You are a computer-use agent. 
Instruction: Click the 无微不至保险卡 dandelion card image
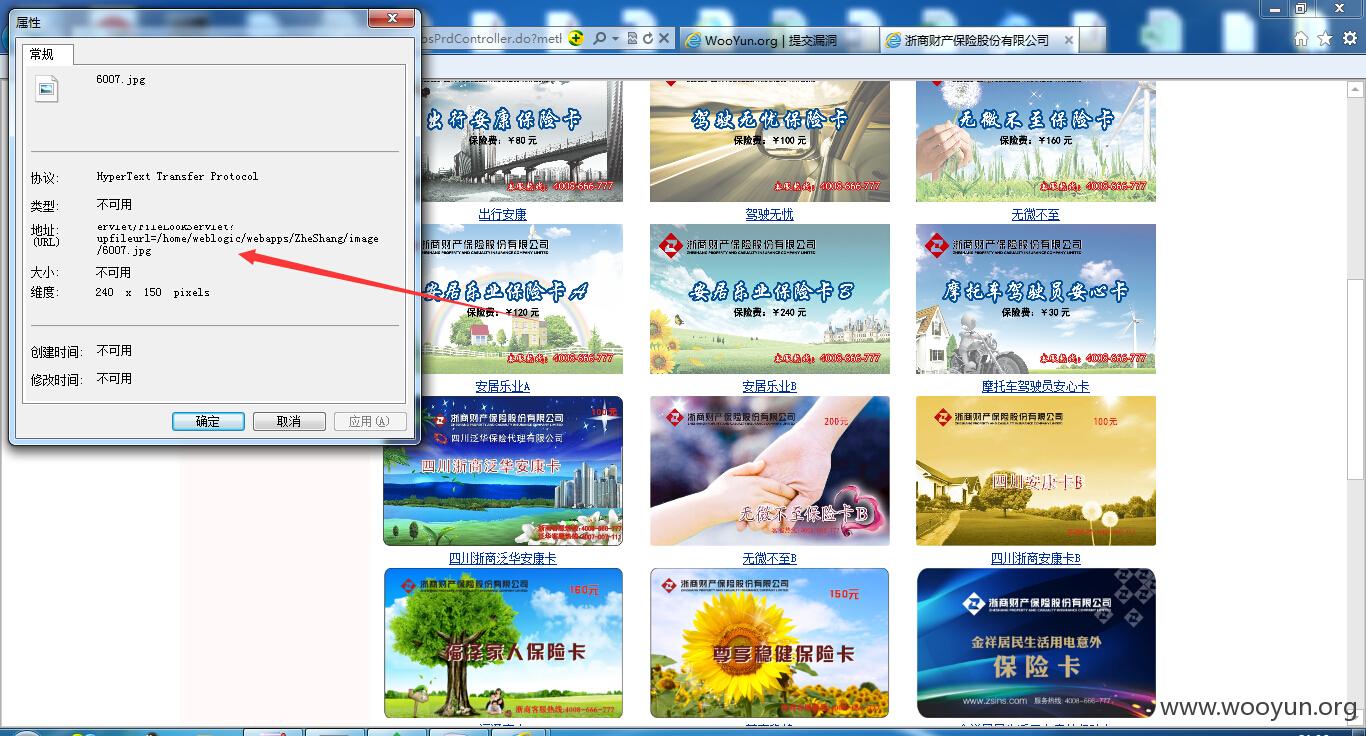(1035, 141)
